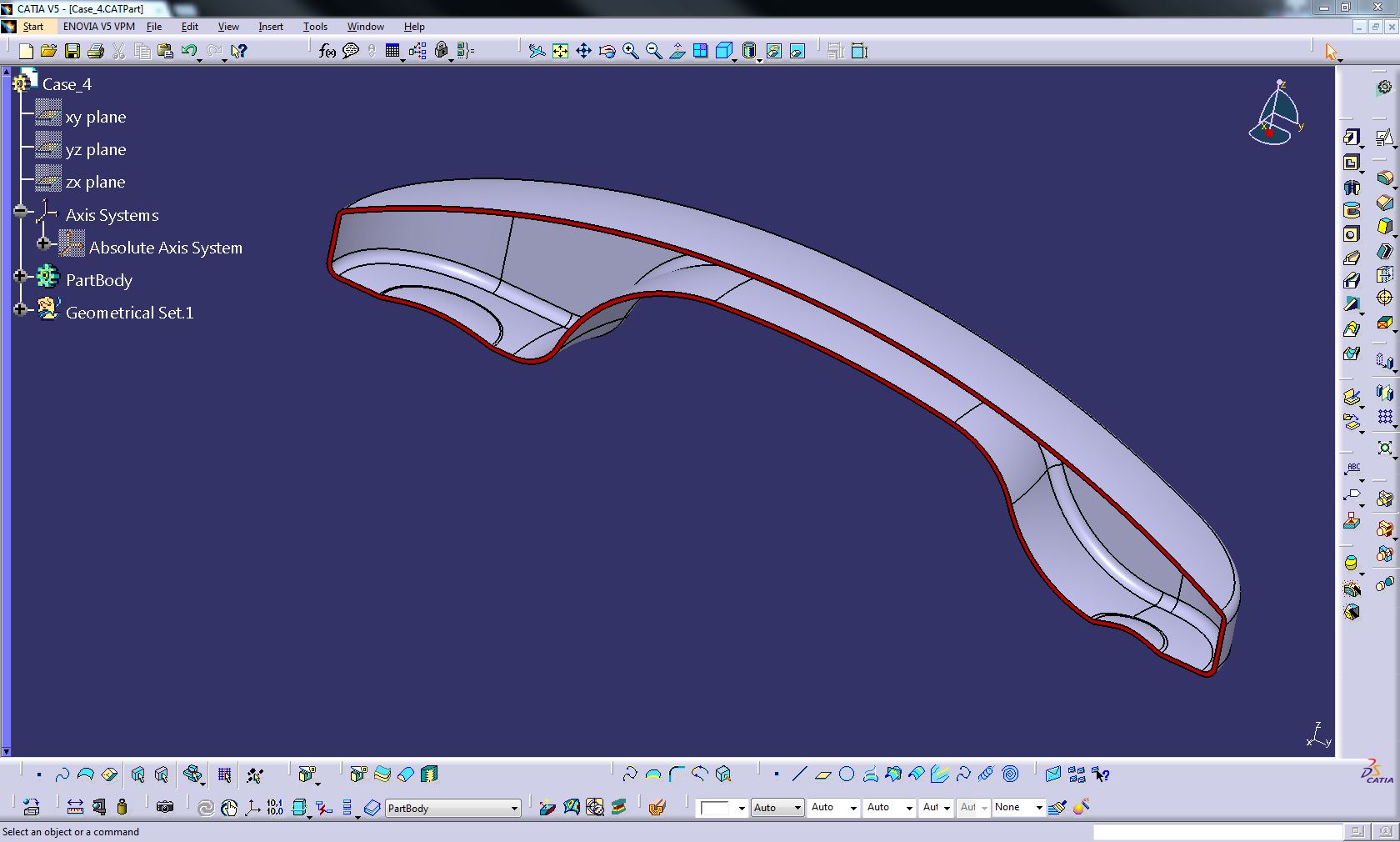Expand the Geometrical Set.1 node
The image size is (1400, 842).
pyautogui.click(x=20, y=308)
